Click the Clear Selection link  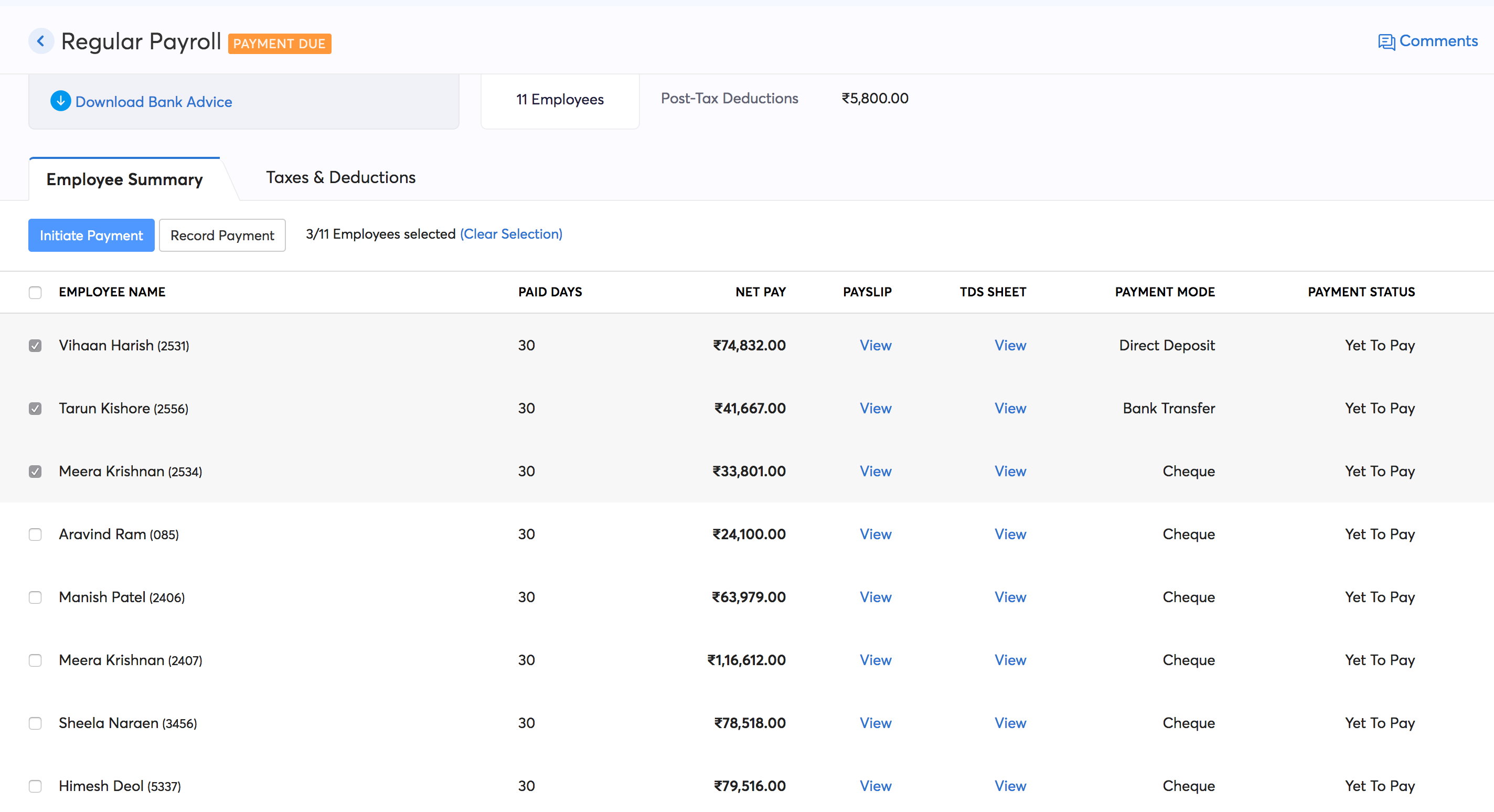click(510, 234)
